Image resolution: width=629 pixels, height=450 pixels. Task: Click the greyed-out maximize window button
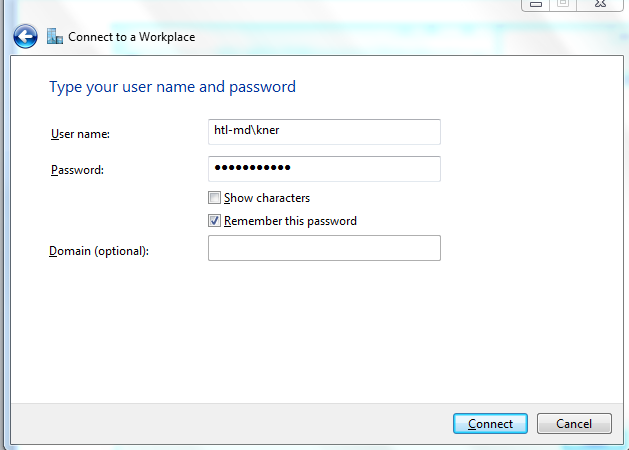(562, 4)
